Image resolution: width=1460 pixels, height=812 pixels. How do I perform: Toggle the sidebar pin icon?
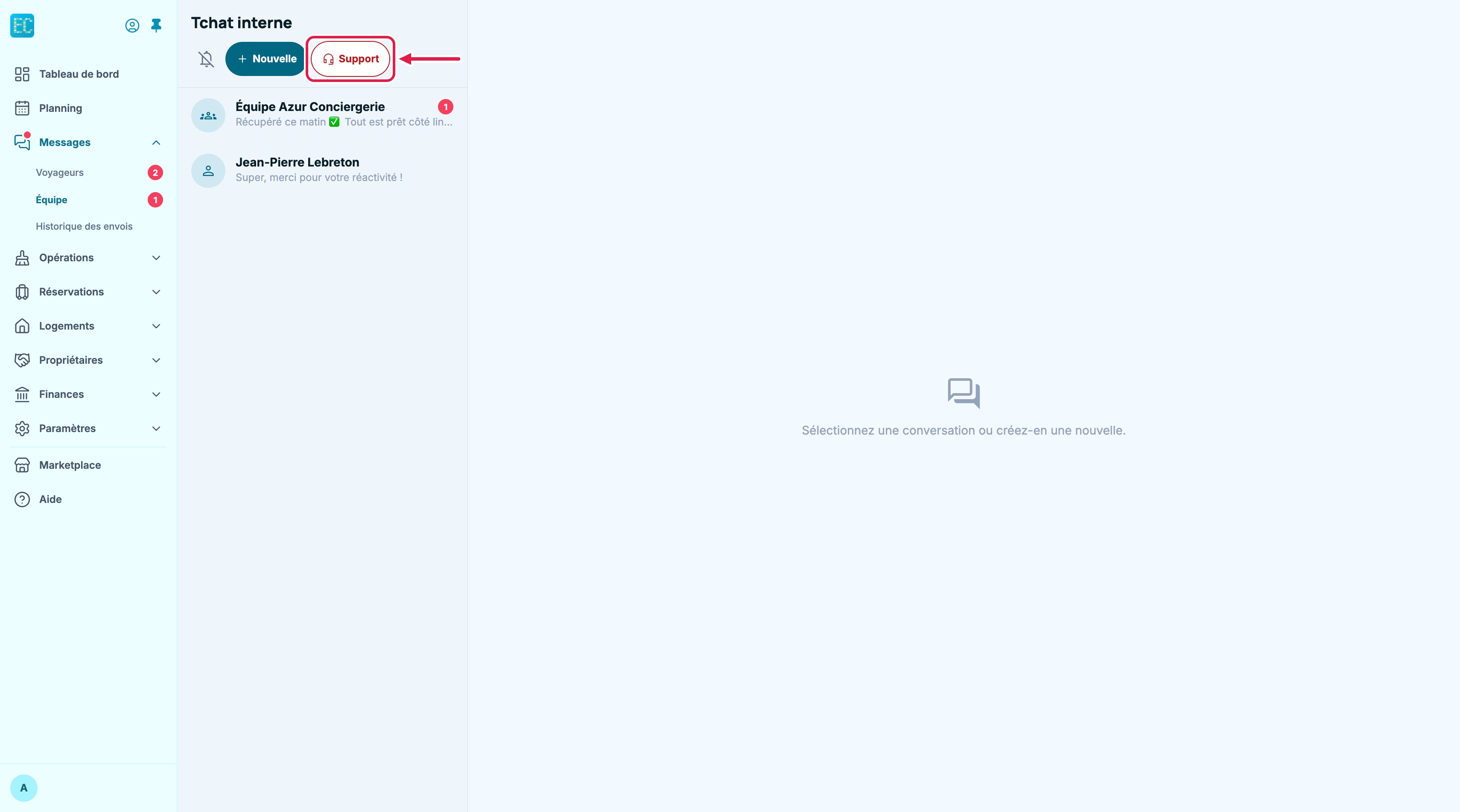click(156, 26)
